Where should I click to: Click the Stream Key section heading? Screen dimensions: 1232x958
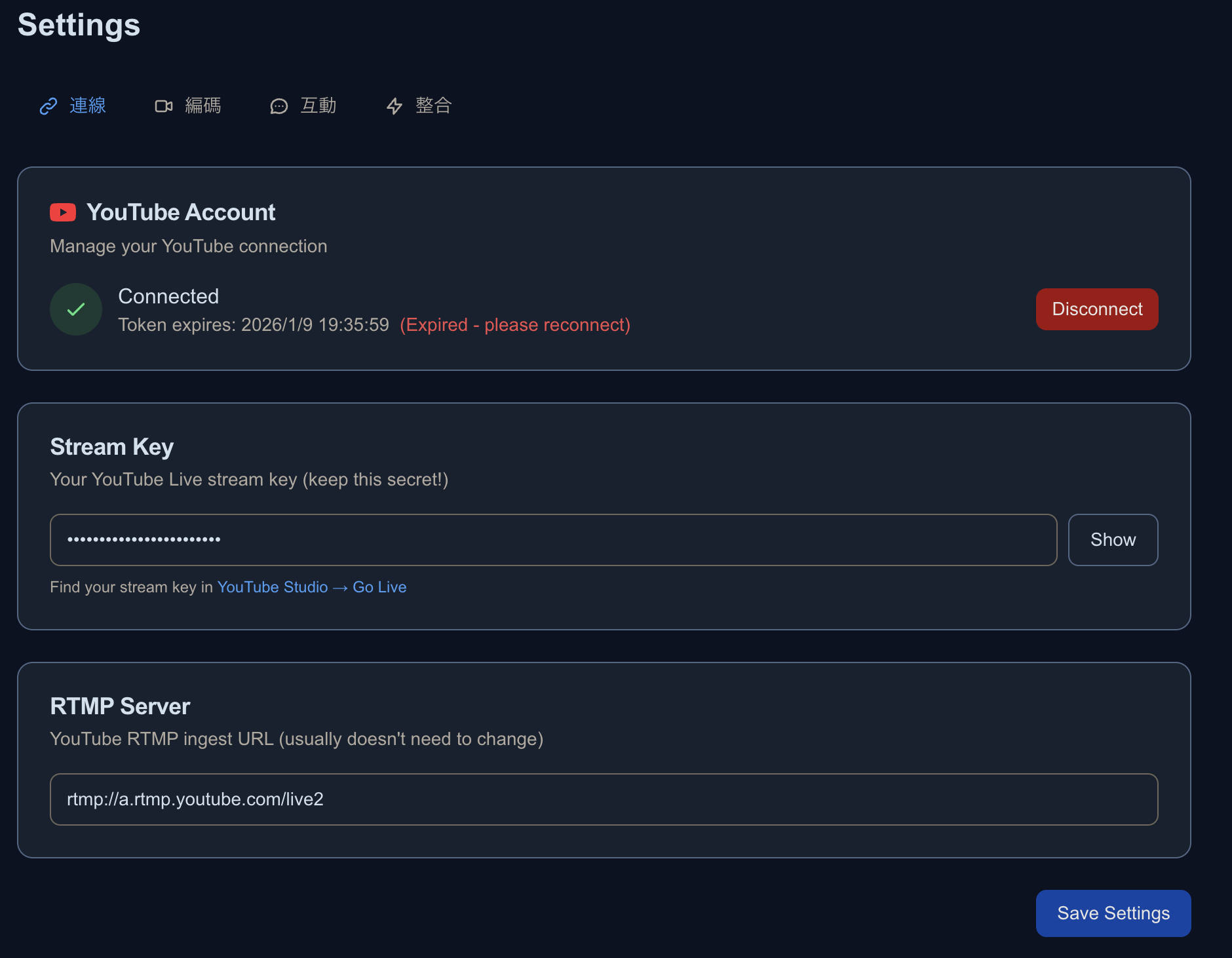(112, 447)
